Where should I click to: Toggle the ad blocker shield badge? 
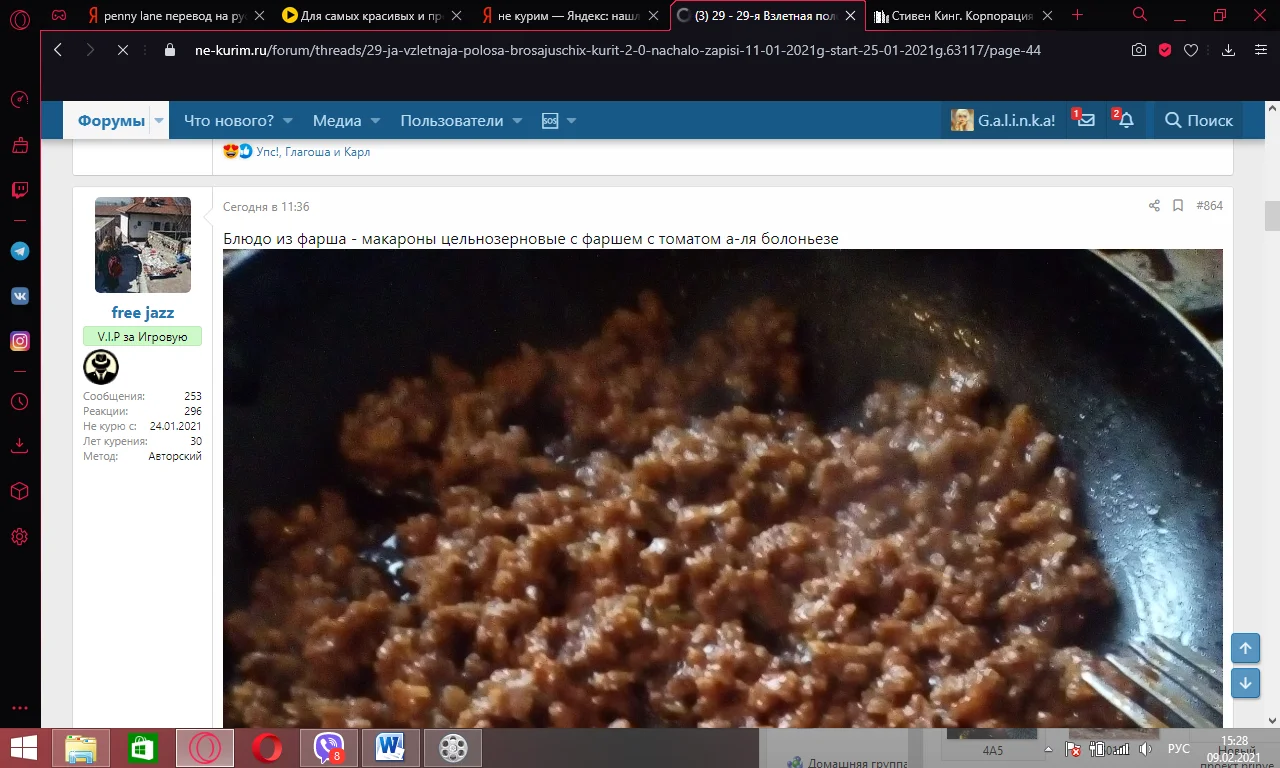click(1163, 48)
